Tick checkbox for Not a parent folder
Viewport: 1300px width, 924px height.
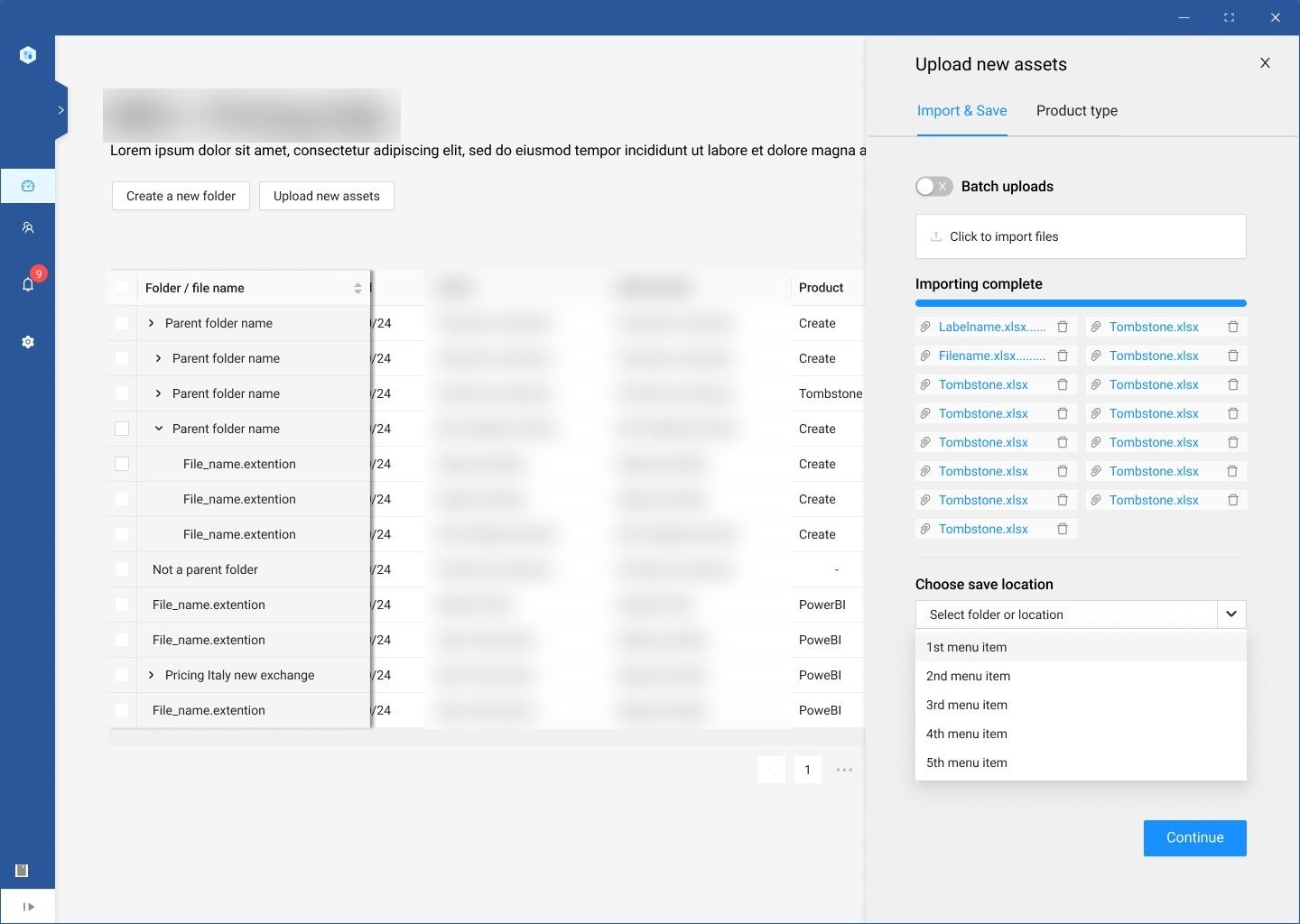122,569
